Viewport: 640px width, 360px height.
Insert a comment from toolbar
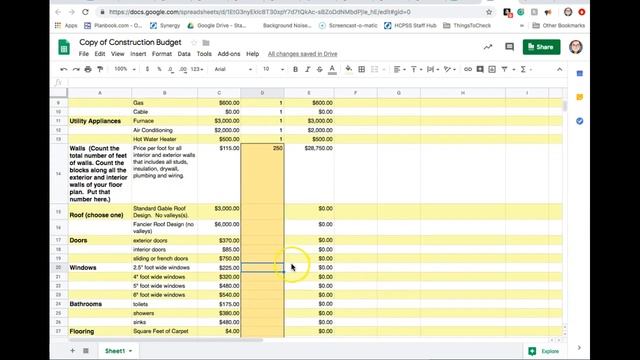[480, 69]
